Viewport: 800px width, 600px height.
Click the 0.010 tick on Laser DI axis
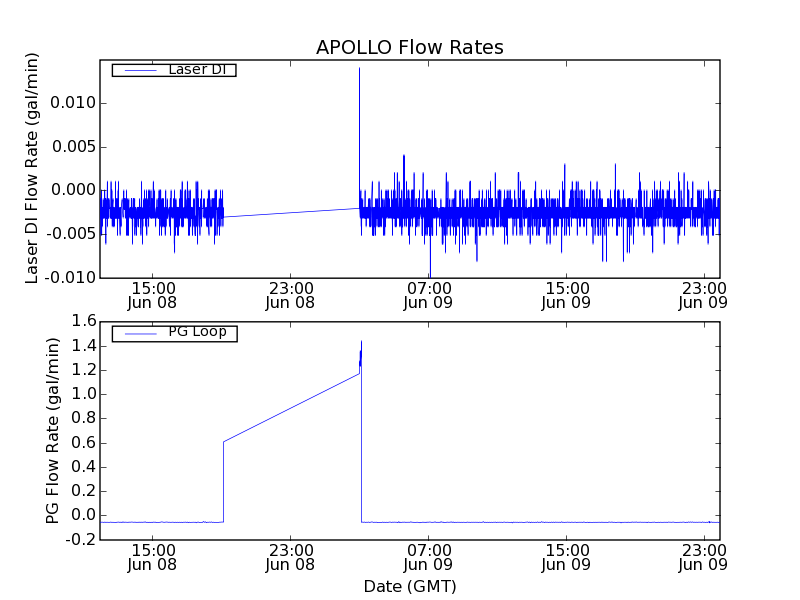pyautogui.click(x=73, y=103)
